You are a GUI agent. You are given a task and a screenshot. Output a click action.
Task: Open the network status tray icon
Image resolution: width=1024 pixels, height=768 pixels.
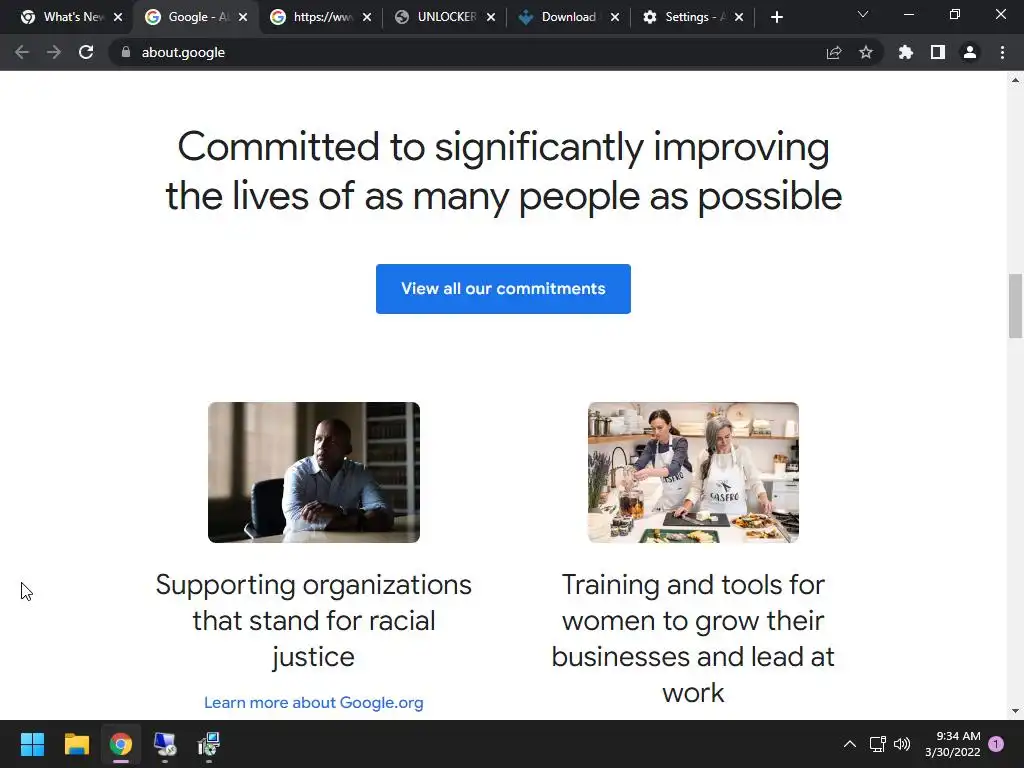tap(878, 744)
